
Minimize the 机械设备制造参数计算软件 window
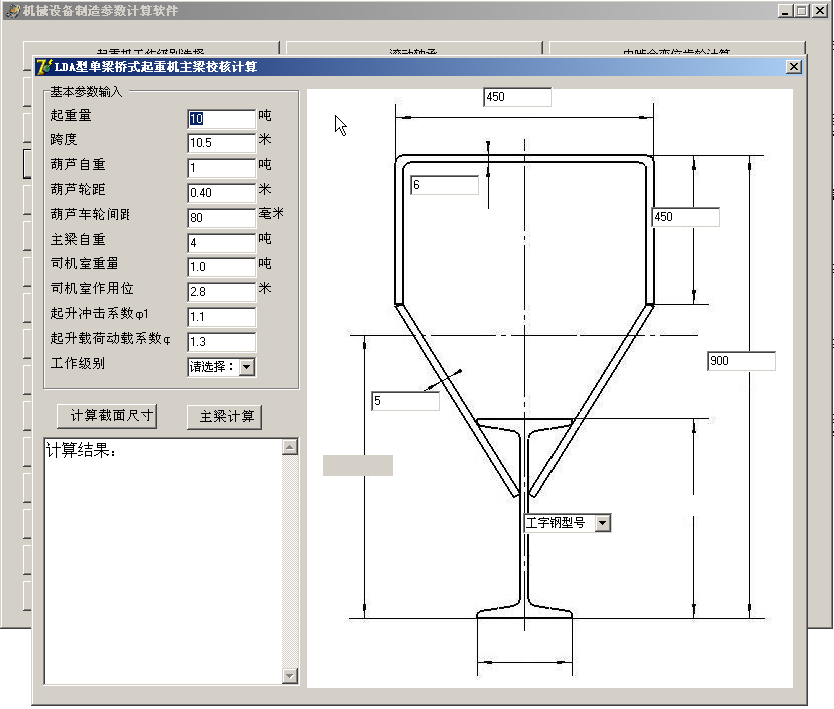pyautogui.click(x=785, y=11)
